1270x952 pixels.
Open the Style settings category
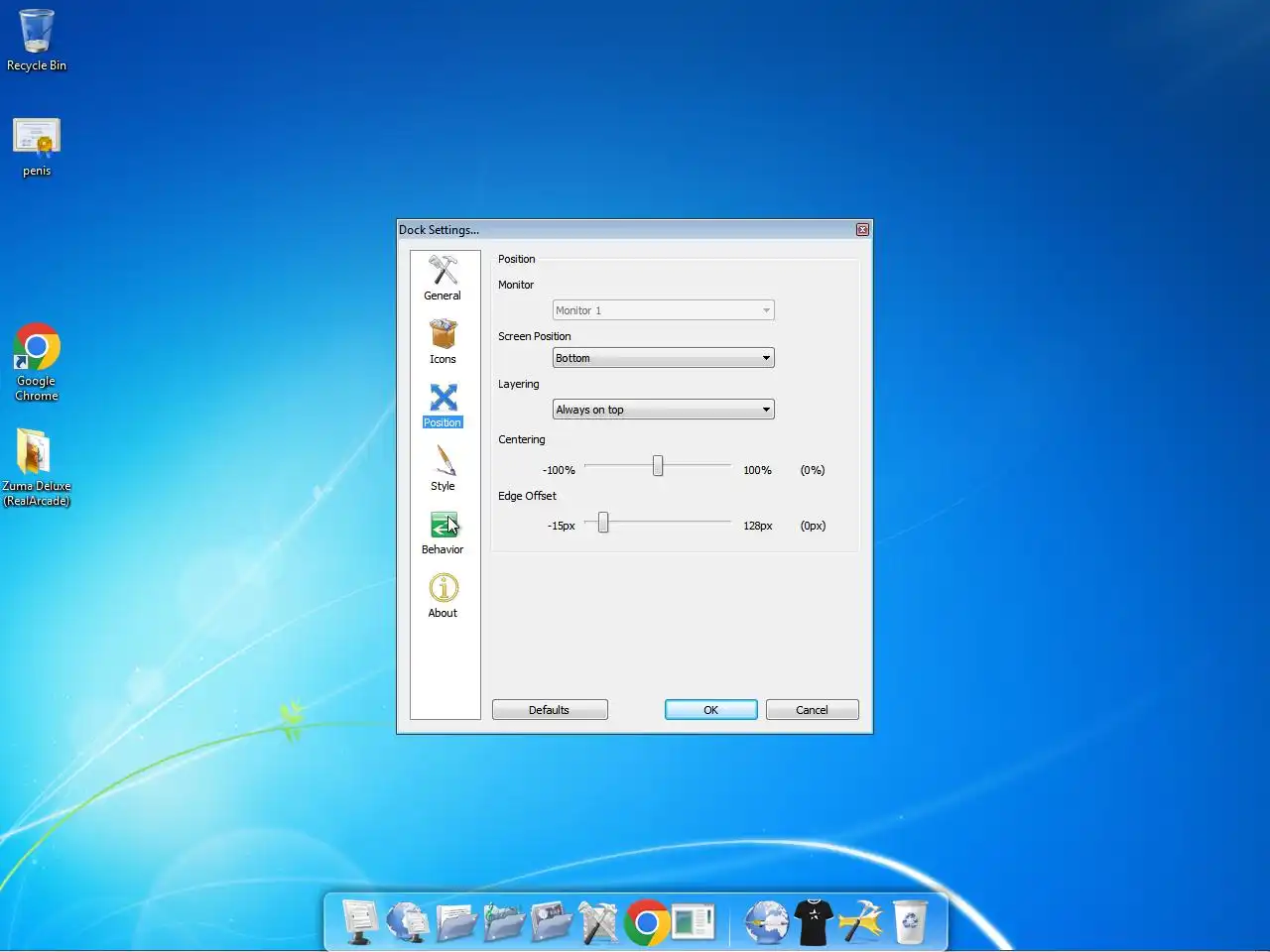[443, 469]
